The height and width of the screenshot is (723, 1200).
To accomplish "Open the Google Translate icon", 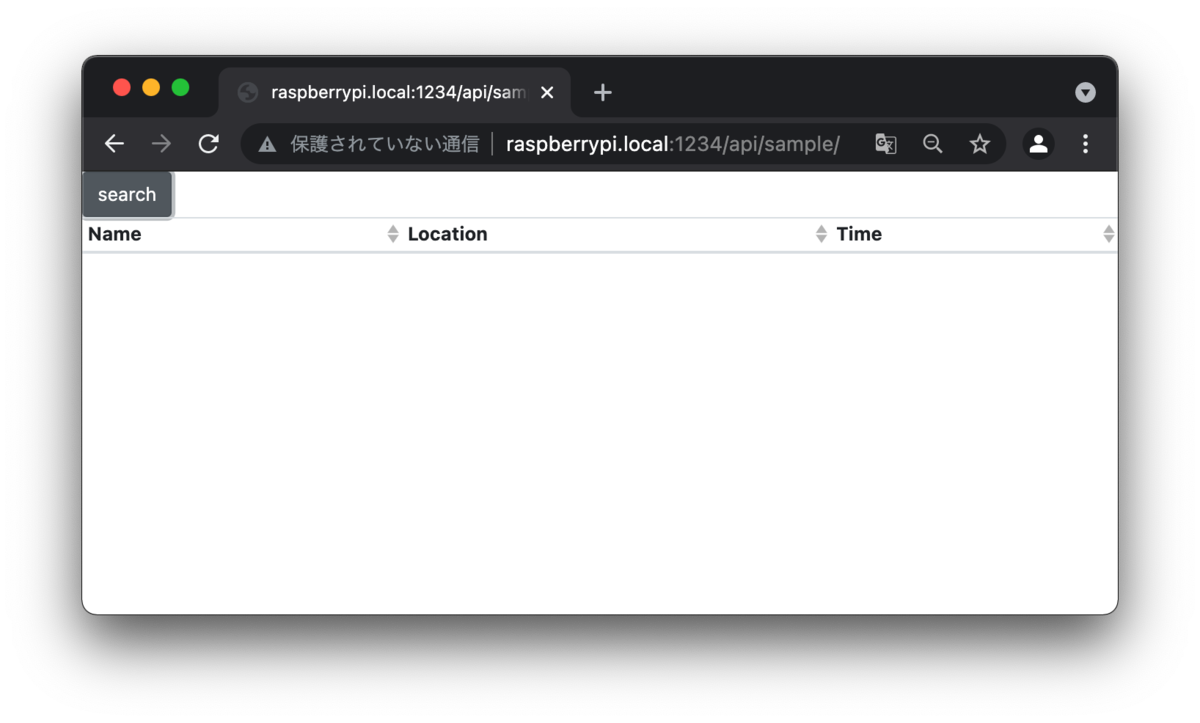I will (x=886, y=144).
